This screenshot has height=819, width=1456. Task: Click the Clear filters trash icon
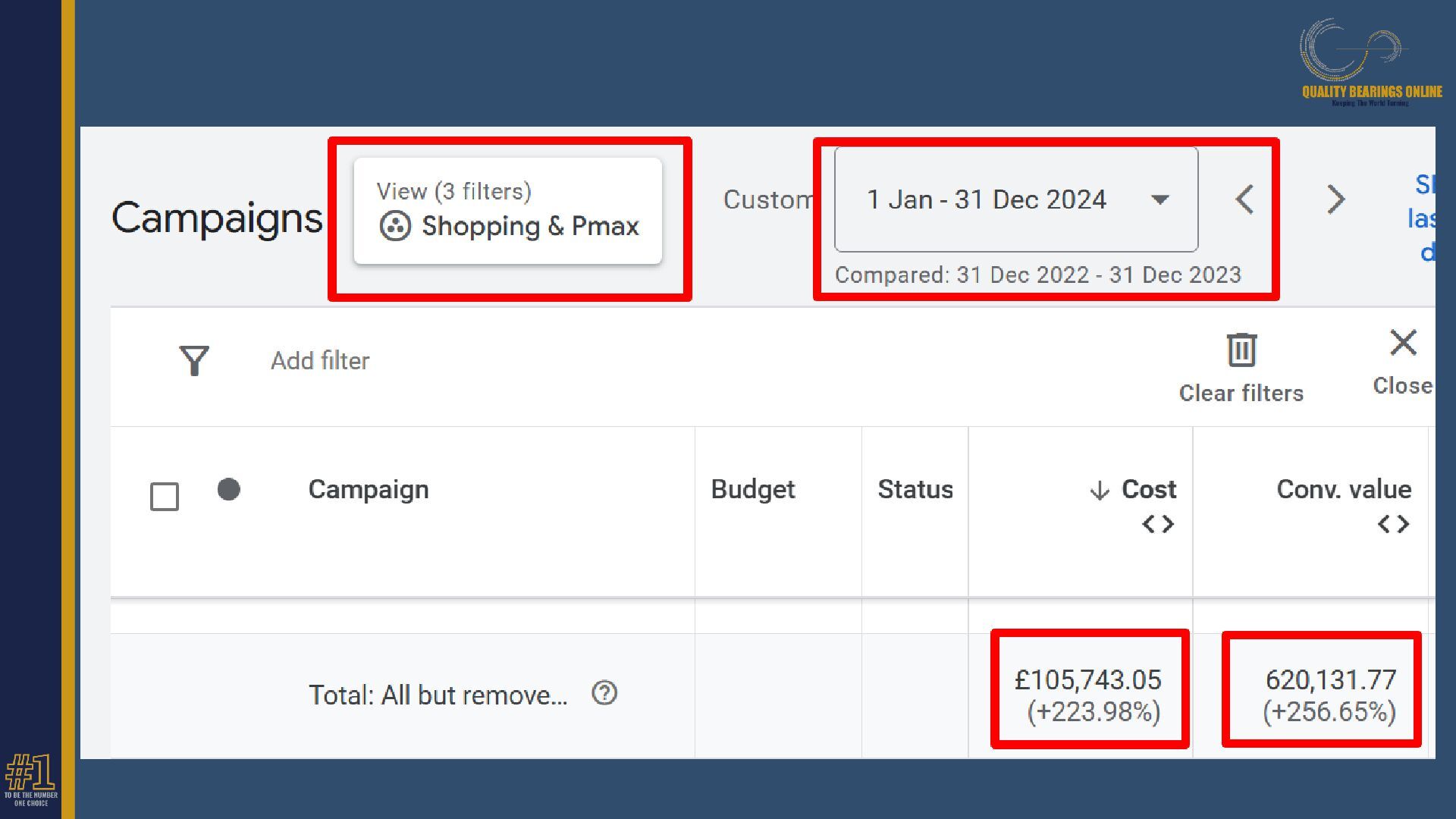(x=1241, y=350)
